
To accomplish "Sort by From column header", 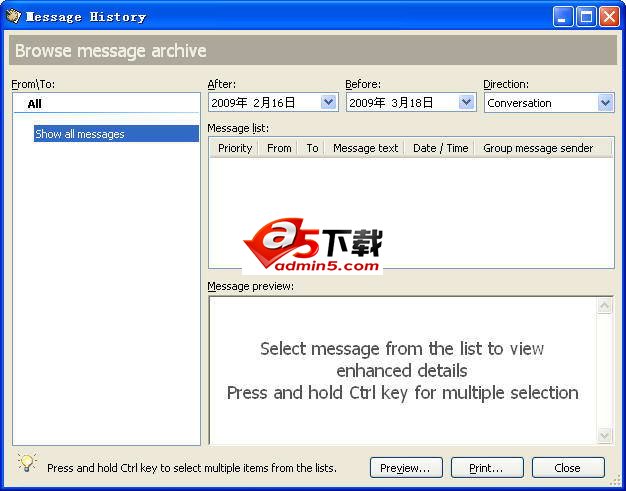I will tap(279, 148).
